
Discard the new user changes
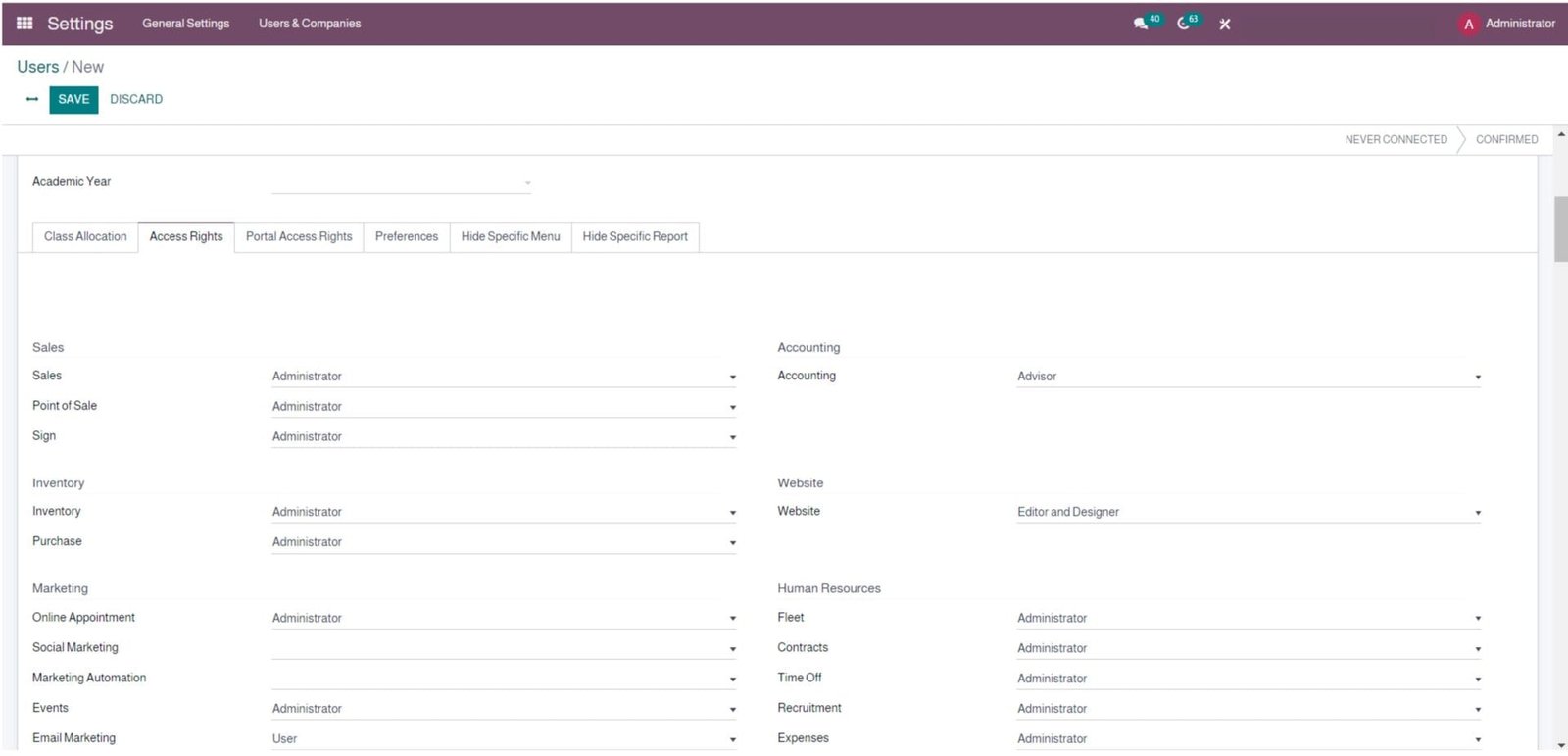click(x=136, y=99)
